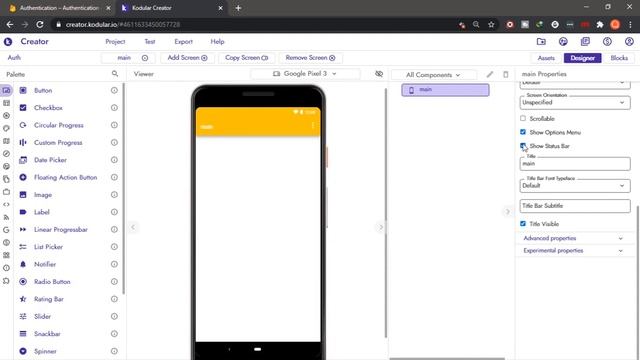Select the Label component in palette

42,212
